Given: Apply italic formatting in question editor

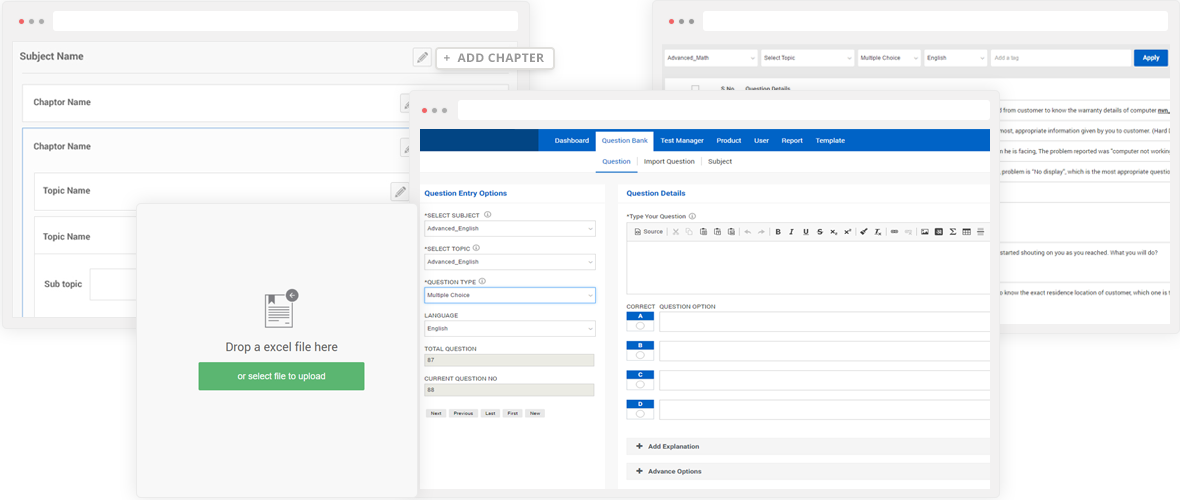Looking at the screenshot, I should [792, 231].
